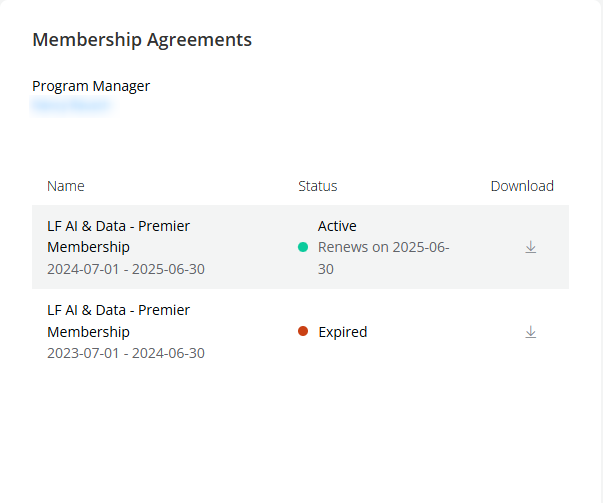
Task: Click the Download column header
Action: point(522,186)
